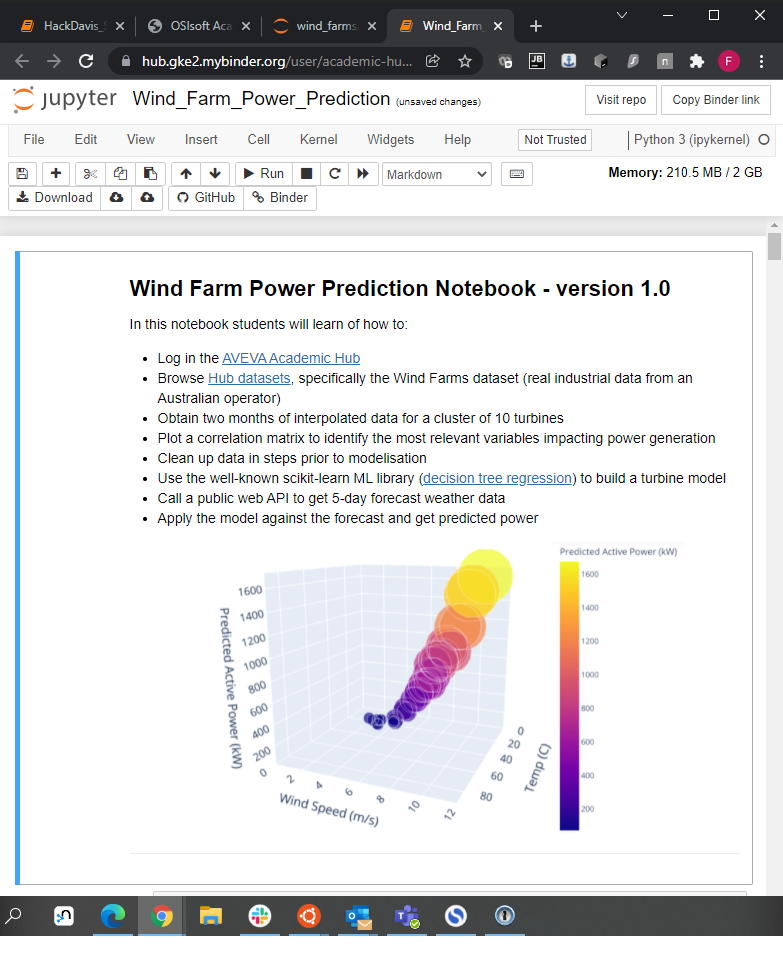Cut selected cells with scissors icon

(90, 174)
